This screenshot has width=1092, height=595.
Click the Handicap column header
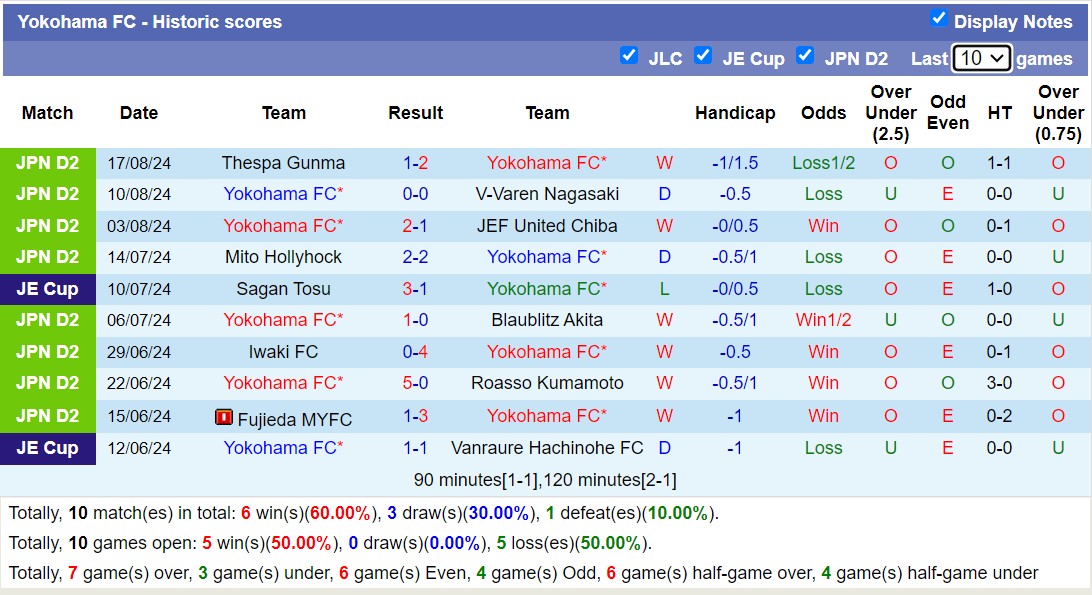click(735, 113)
